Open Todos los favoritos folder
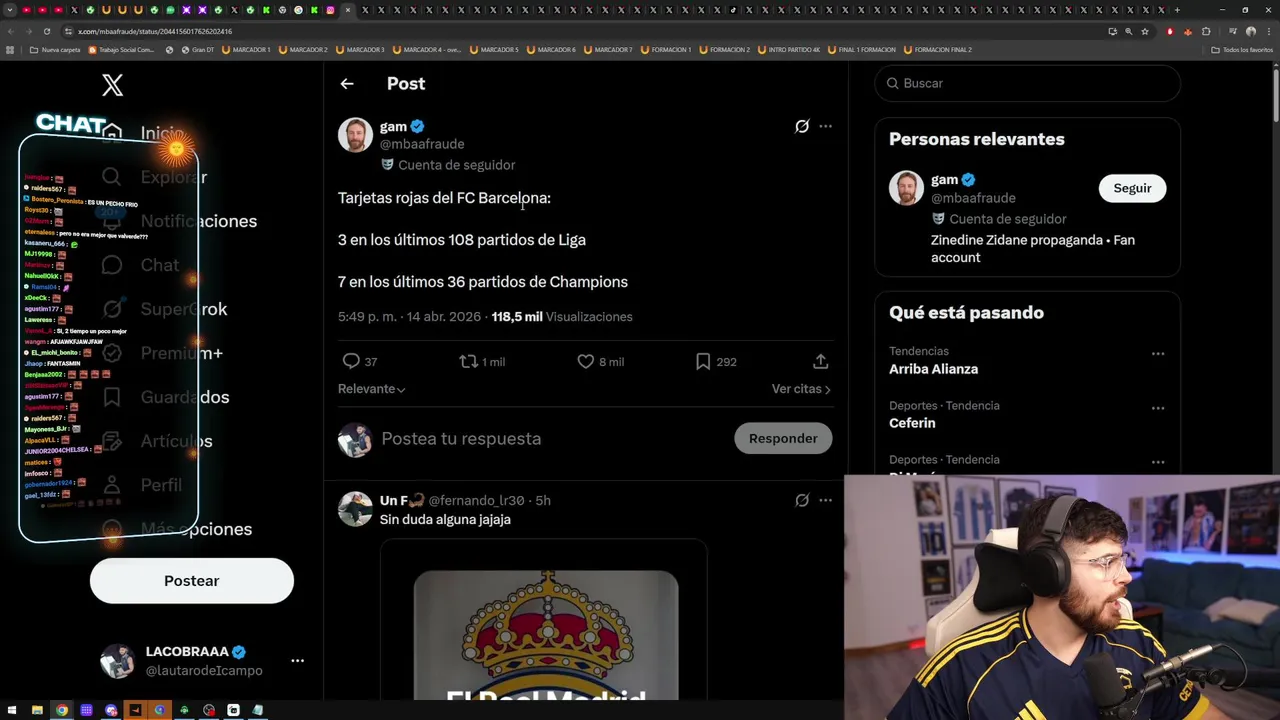 point(1241,49)
